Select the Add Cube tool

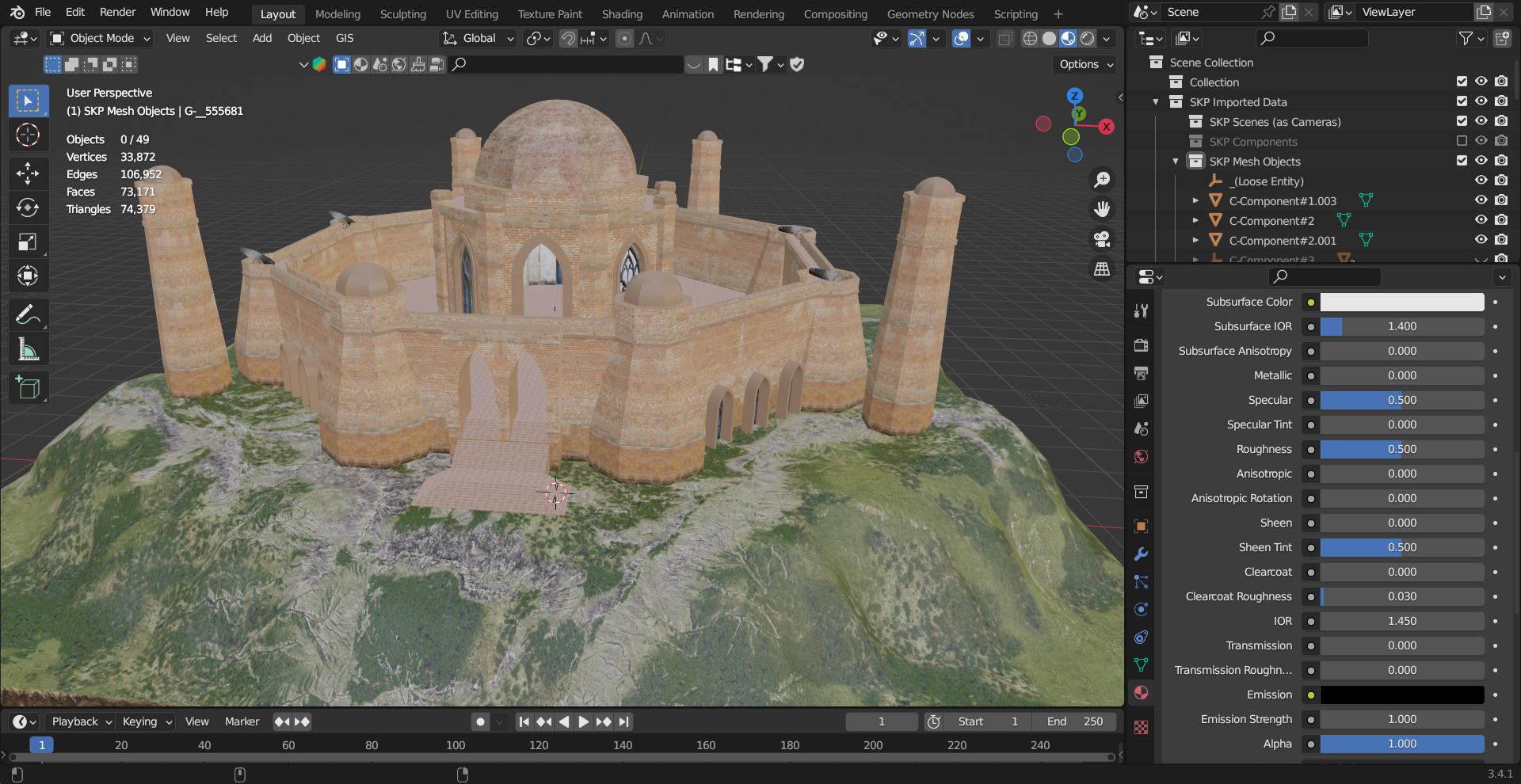tap(28, 387)
